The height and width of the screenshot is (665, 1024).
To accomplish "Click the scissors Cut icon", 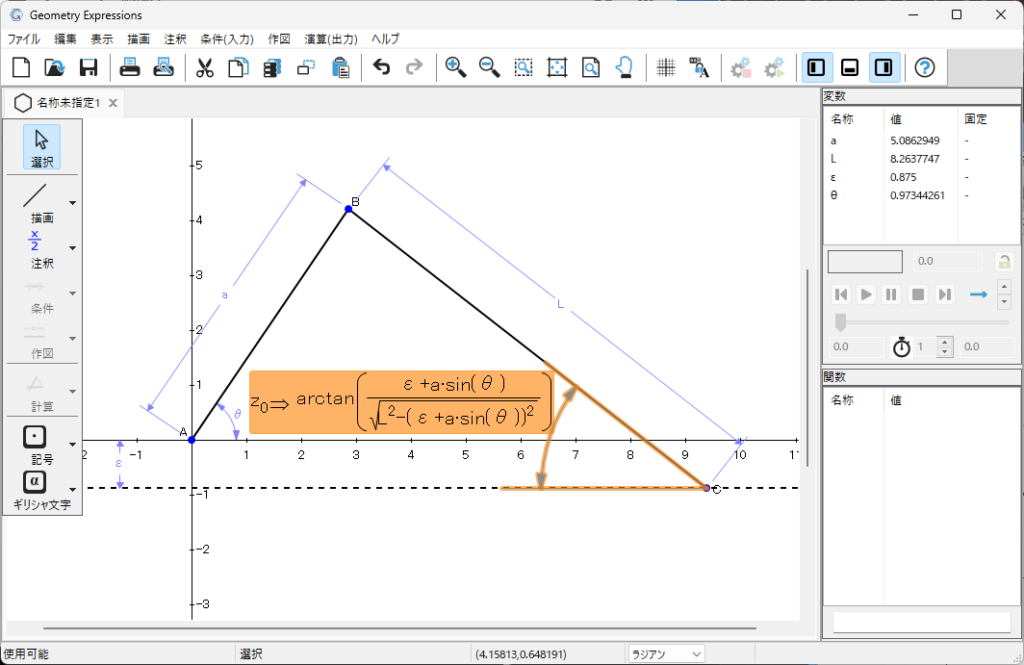I will tap(205, 68).
